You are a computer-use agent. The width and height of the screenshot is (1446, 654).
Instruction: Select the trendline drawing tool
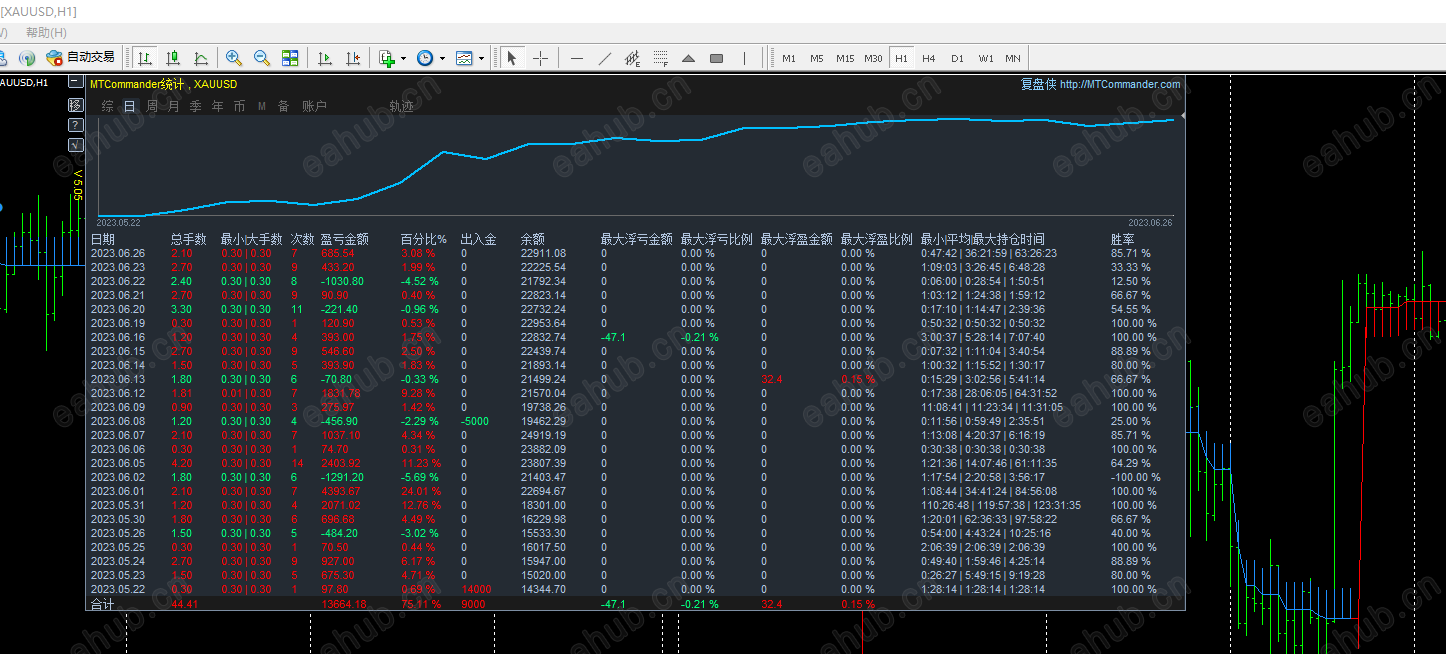coord(604,58)
